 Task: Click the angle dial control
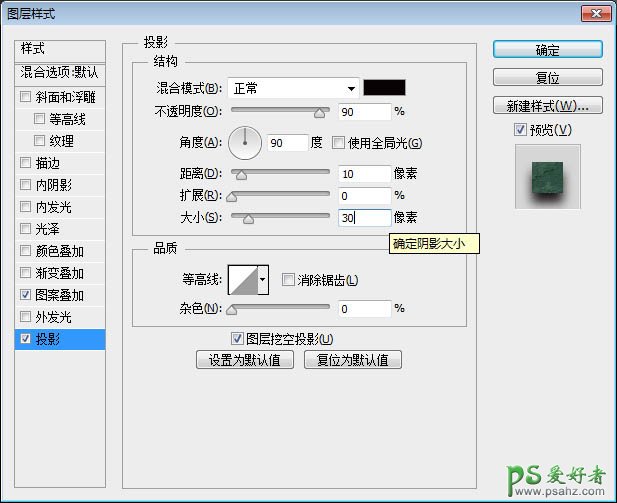[244, 143]
